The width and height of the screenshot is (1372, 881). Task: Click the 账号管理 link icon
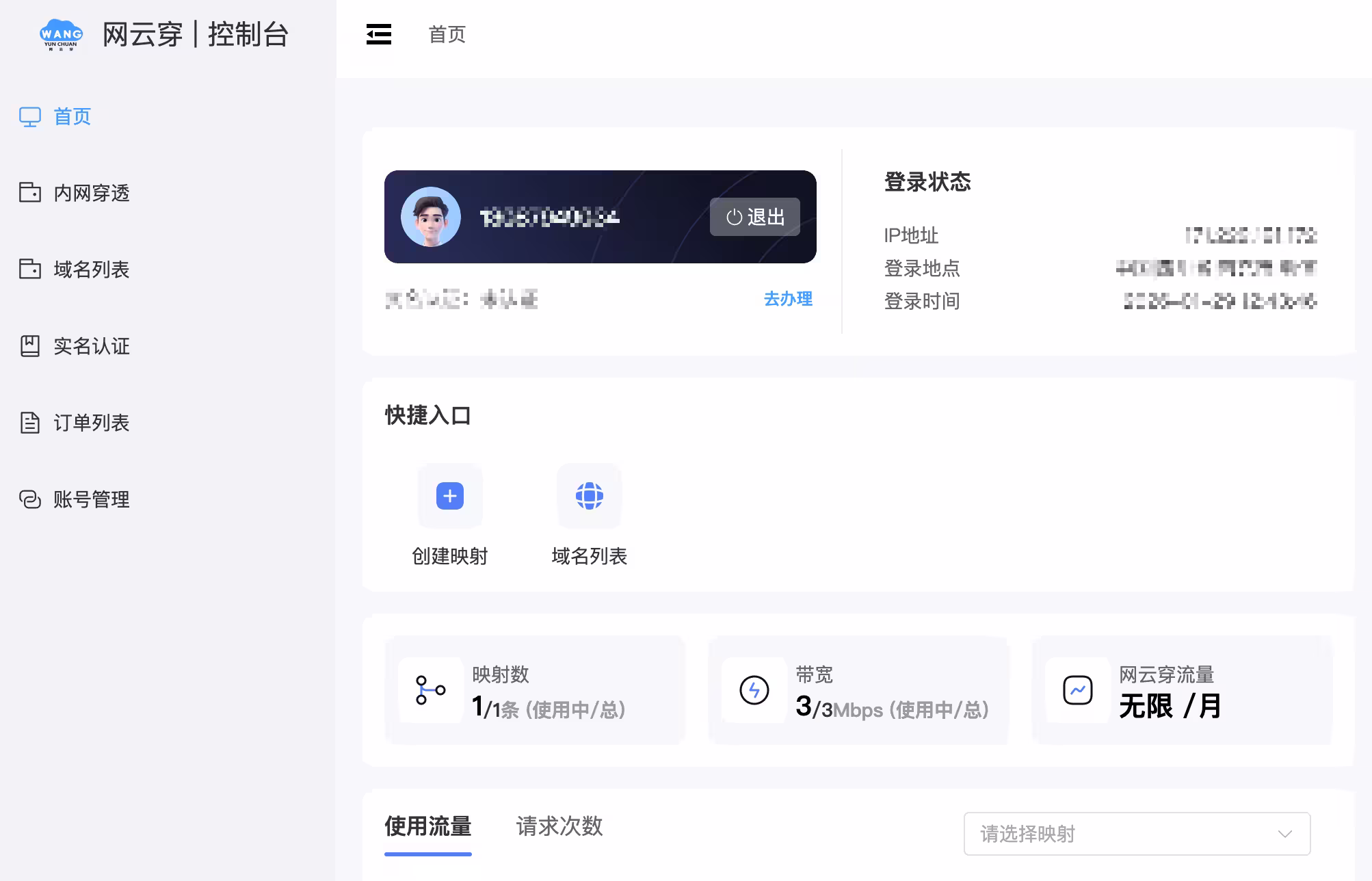(x=30, y=499)
